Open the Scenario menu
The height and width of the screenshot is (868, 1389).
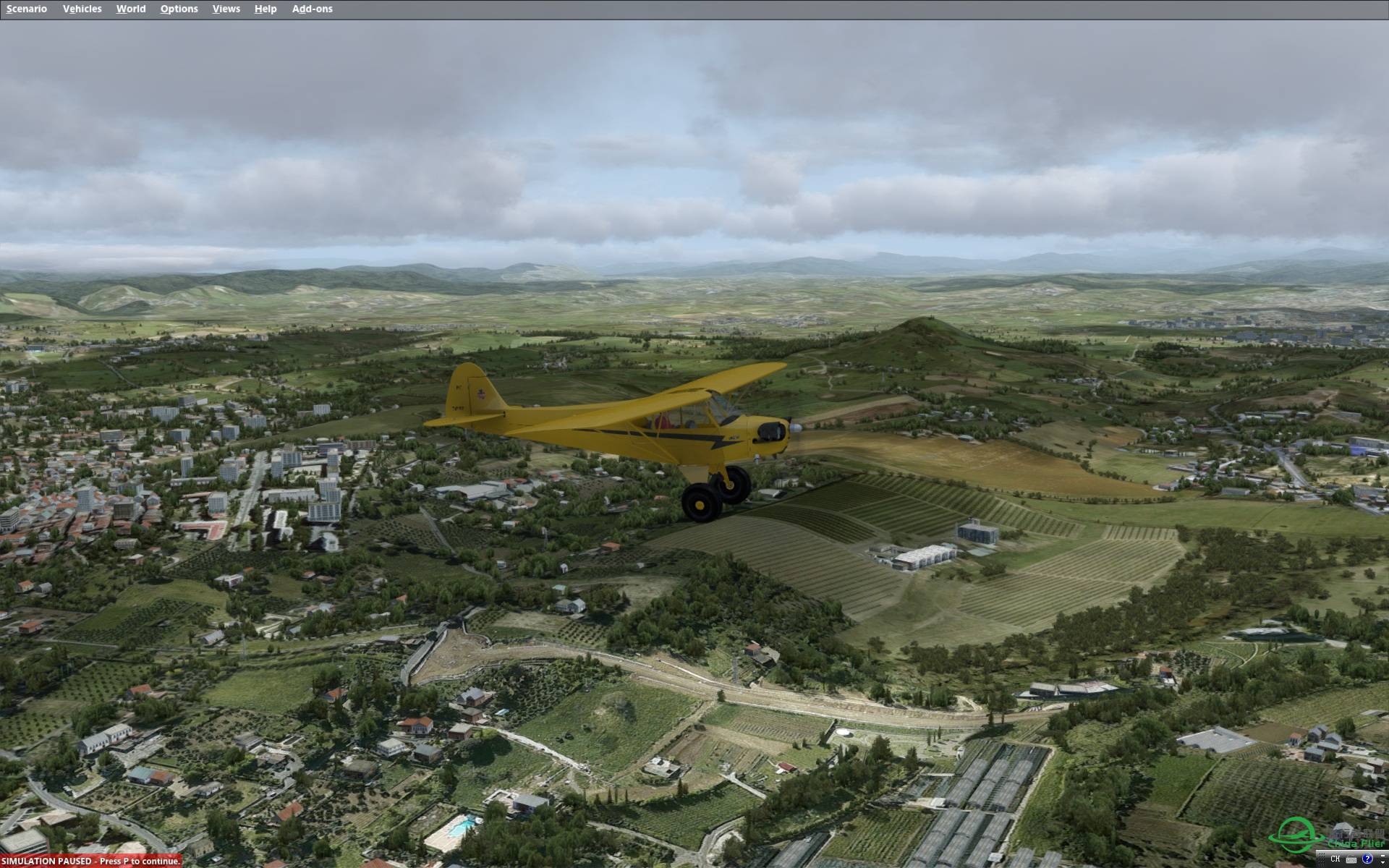pyautogui.click(x=27, y=9)
